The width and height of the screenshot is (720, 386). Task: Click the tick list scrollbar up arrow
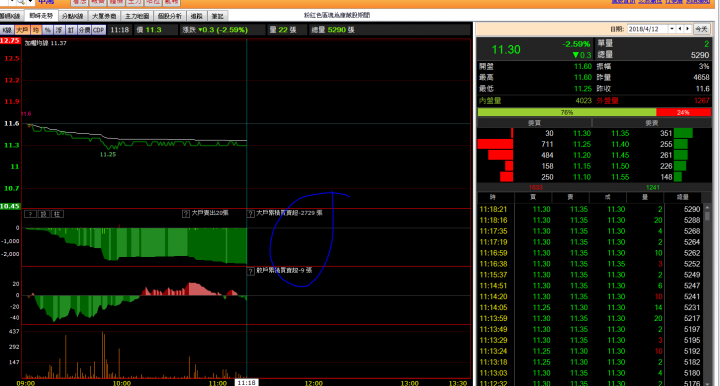click(x=707, y=208)
